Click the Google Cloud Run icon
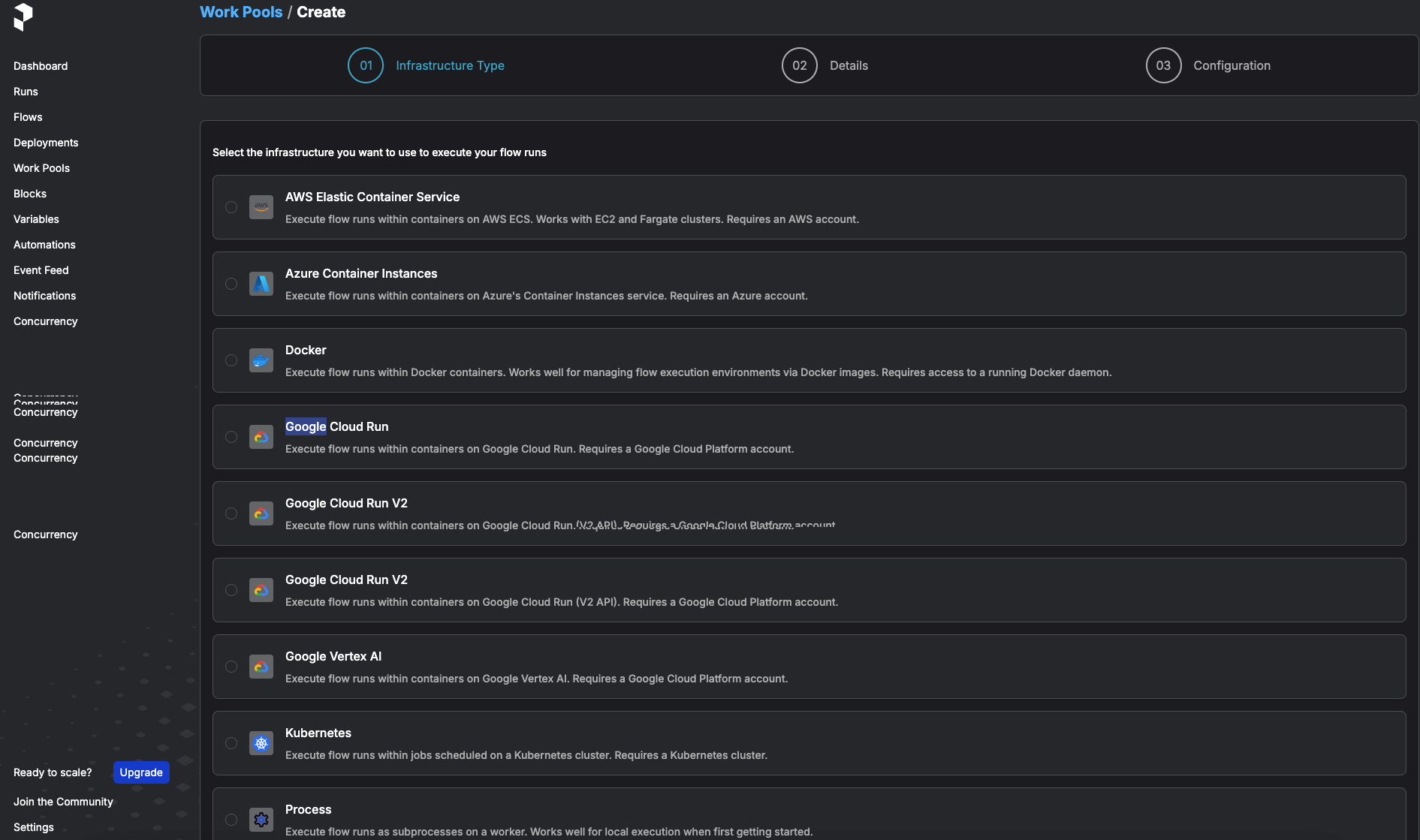This screenshot has height=840, width=1420. pyautogui.click(x=261, y=437)
